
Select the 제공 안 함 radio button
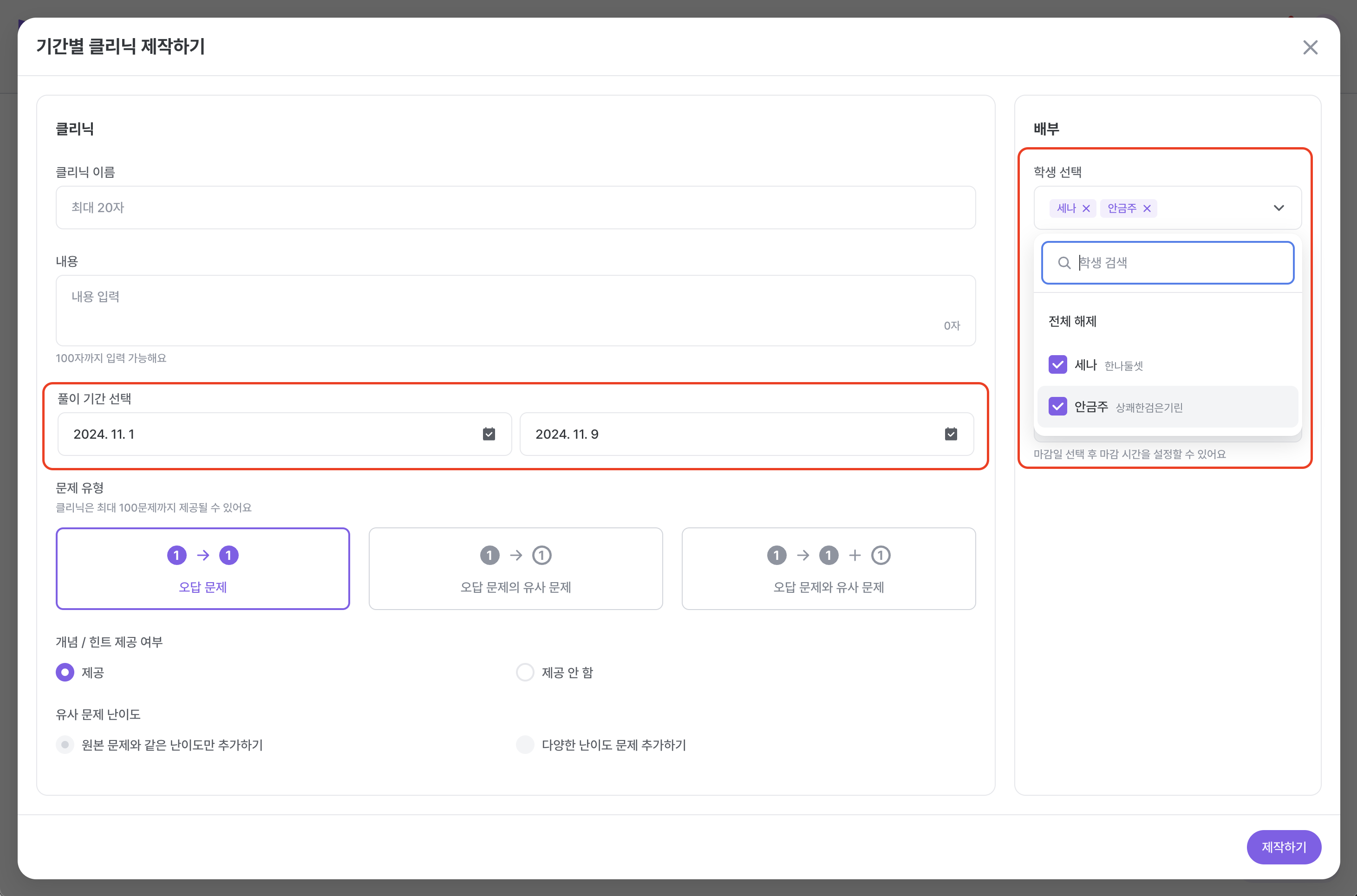[525, 673]
